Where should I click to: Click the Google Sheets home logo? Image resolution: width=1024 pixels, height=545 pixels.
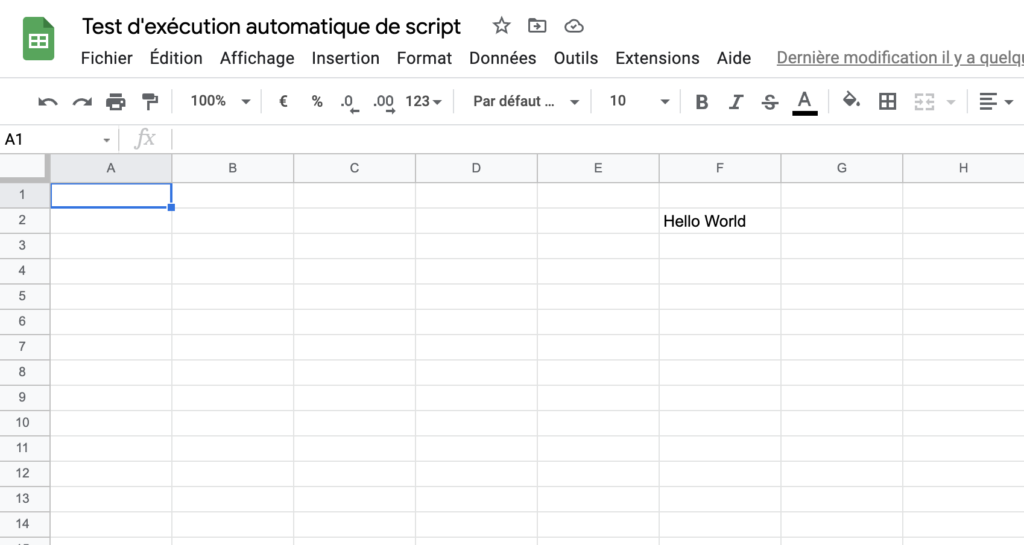(x=39, y=41)
